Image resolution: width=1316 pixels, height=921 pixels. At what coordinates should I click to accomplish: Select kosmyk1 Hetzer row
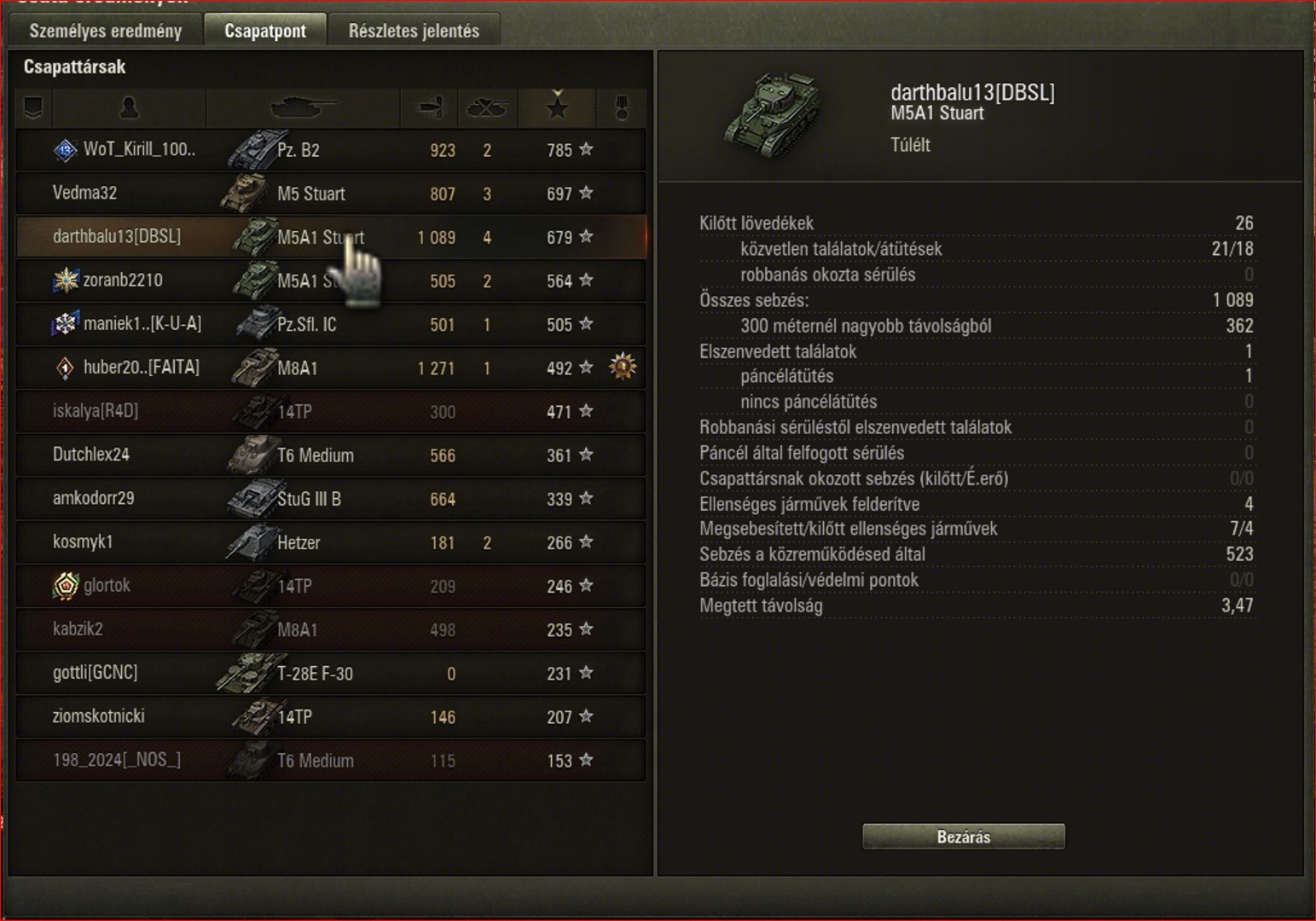tap(331, 542)
